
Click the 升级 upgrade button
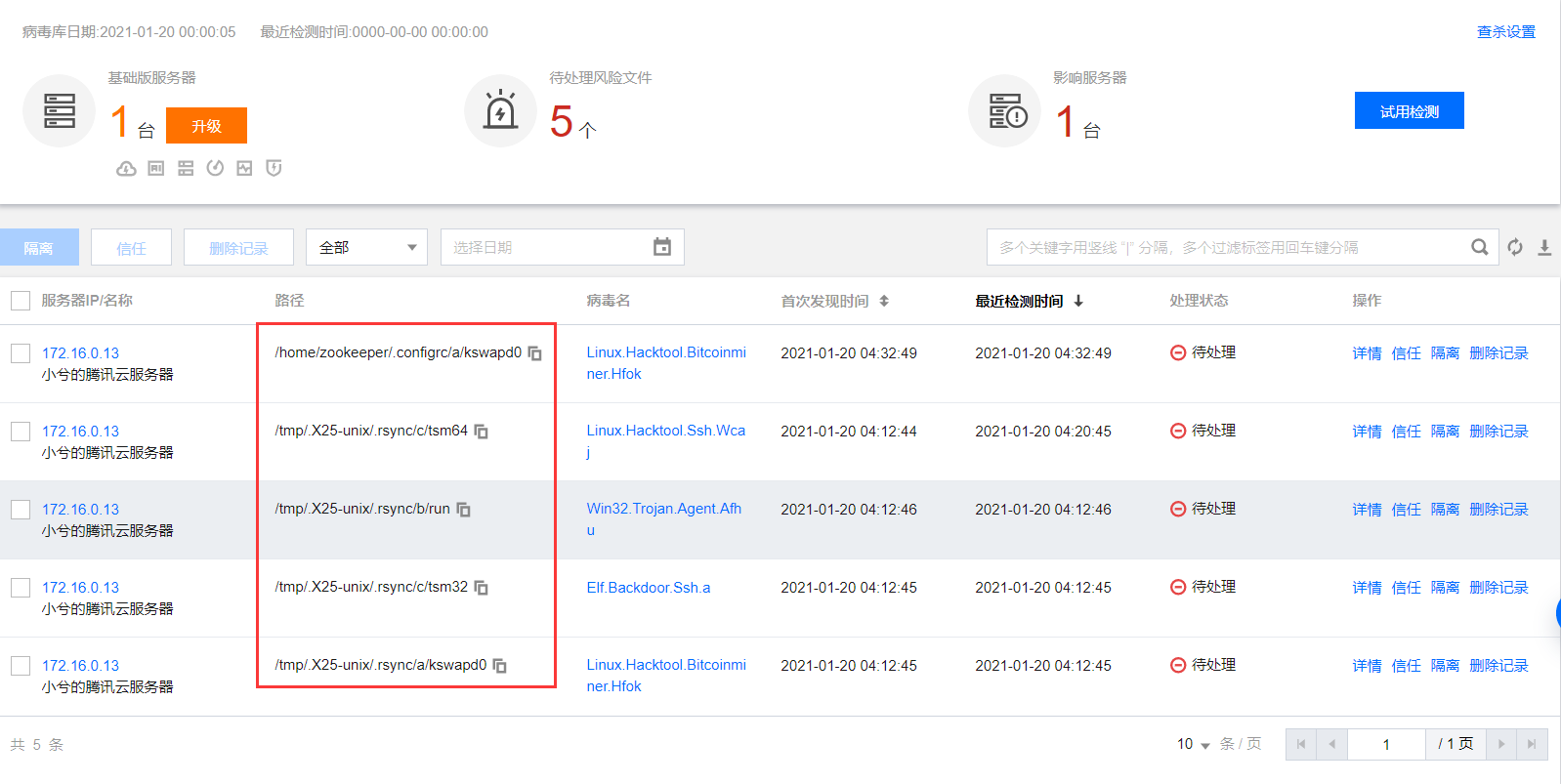pos(206,126)
